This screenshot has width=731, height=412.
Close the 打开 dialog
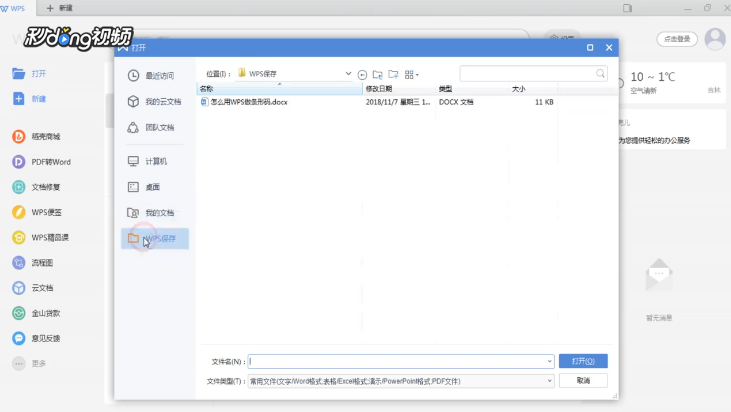(x=609, y=48)
